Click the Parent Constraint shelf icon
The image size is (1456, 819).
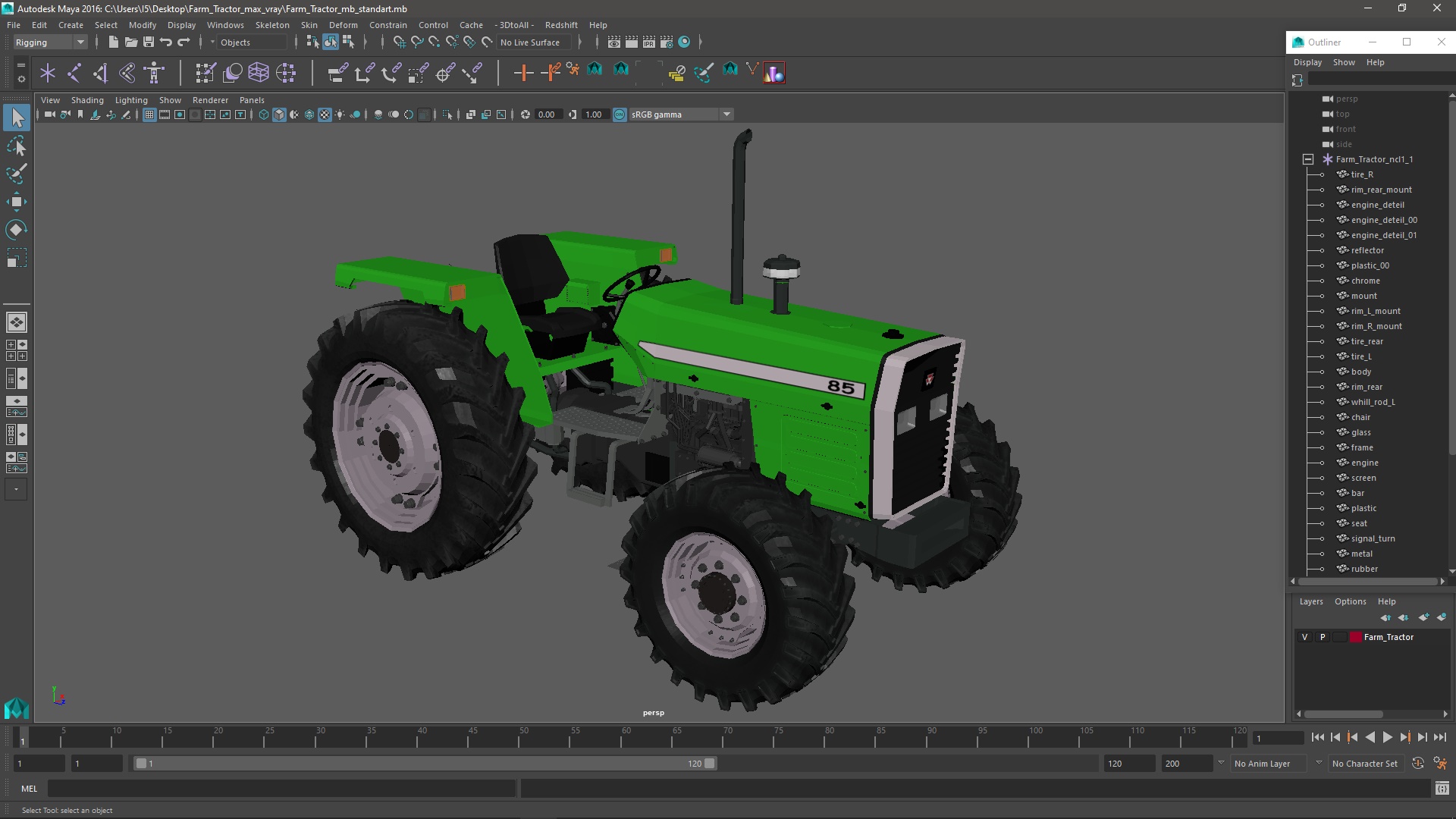337,73
